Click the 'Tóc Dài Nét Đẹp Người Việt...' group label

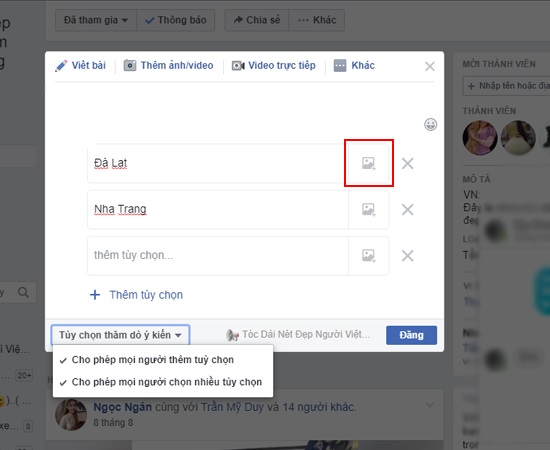(306, 334)
